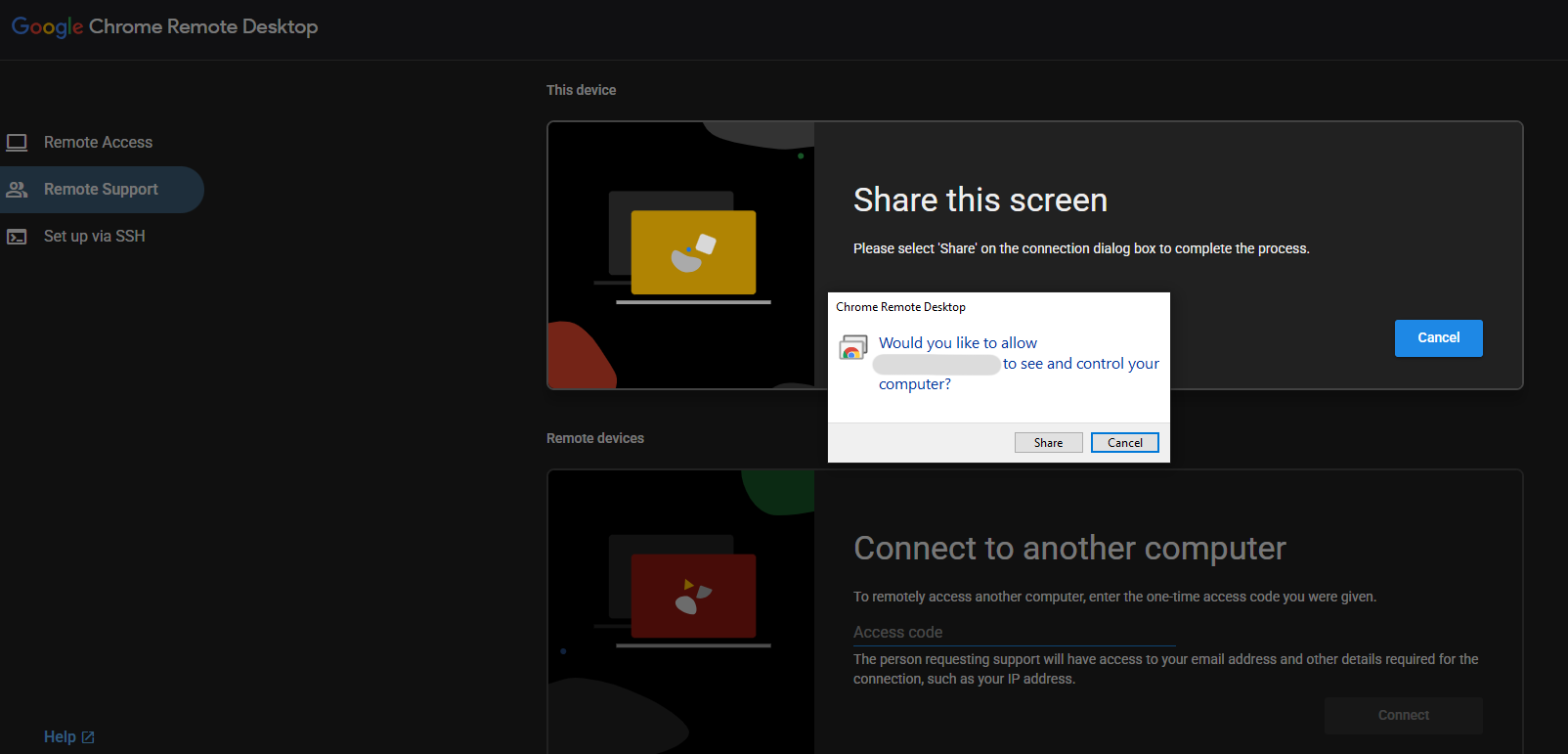Click the 'The person requesting support' notice text
Image resolution: width=1568 pixels, height=754 pixels.
click(x=1166, y=669)
